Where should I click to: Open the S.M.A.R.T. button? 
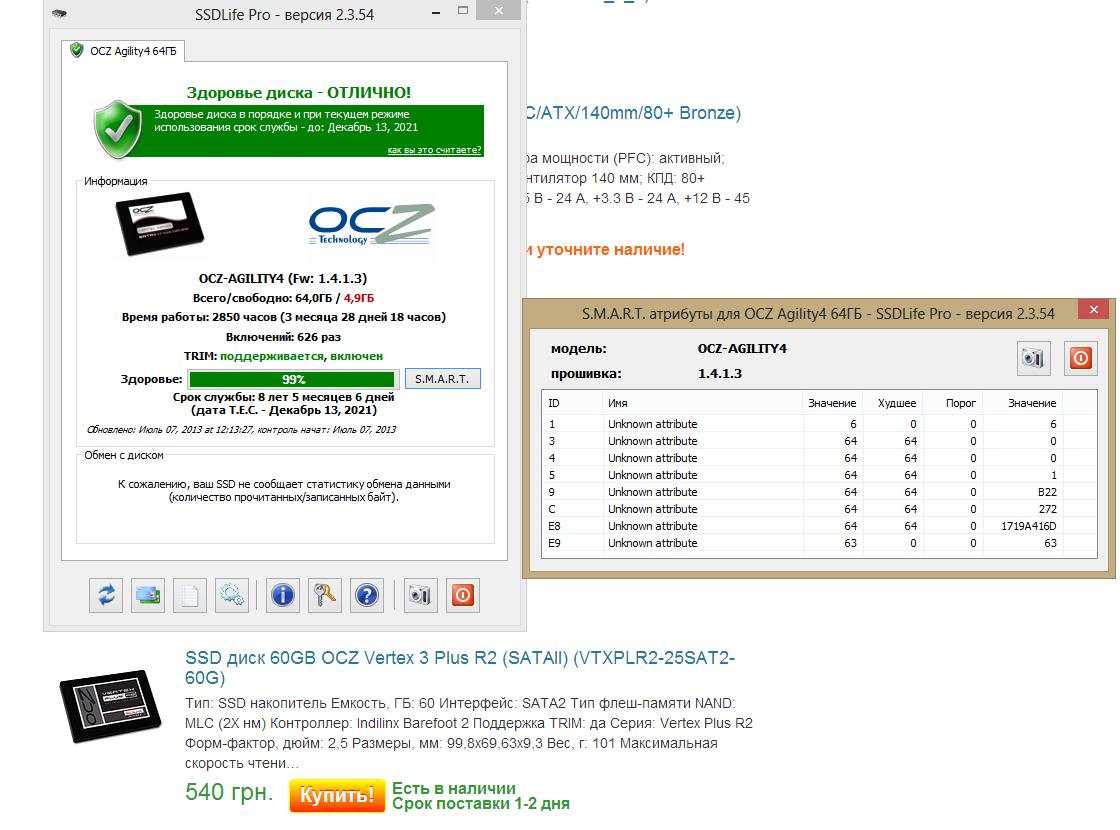click(443, 379)
